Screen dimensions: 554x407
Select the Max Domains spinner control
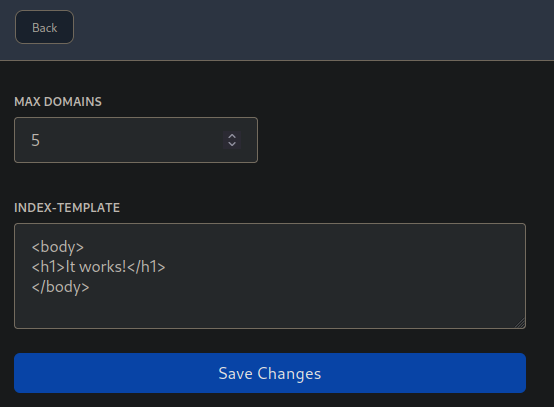point(232,140)
